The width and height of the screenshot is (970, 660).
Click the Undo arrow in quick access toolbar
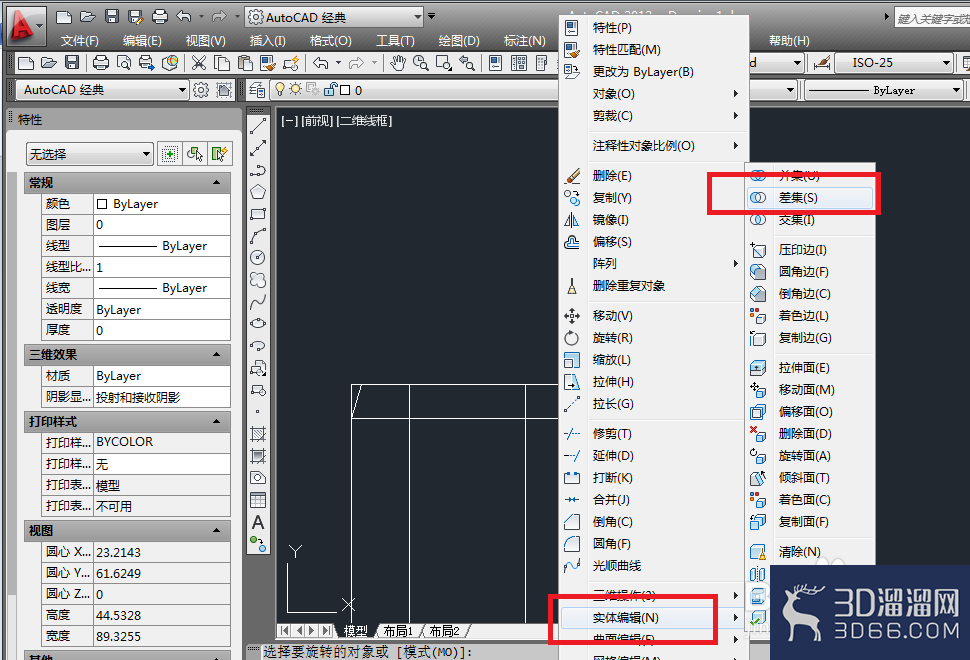point(184,17)
